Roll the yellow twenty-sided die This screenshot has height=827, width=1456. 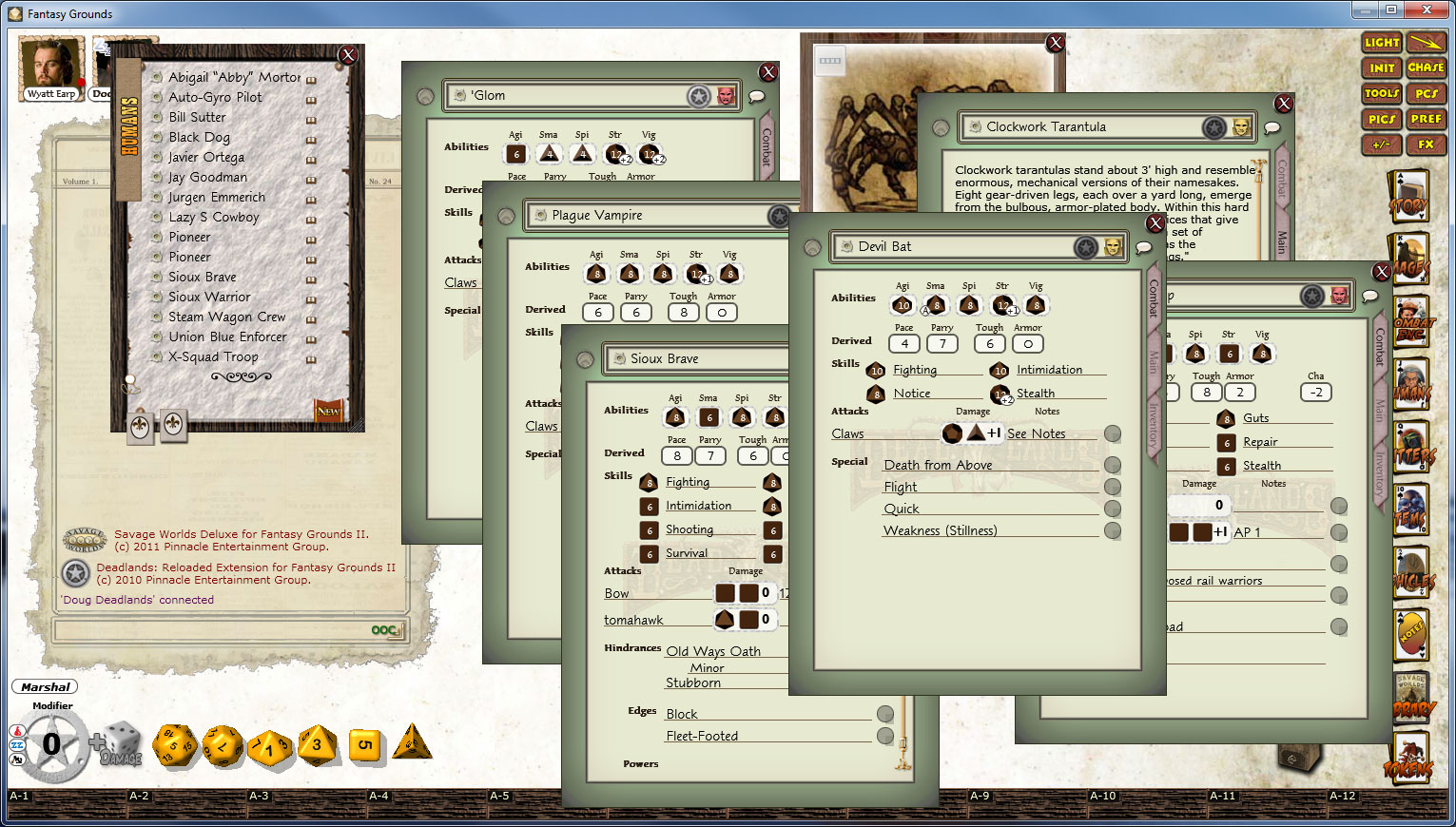(x=176, y=746)
